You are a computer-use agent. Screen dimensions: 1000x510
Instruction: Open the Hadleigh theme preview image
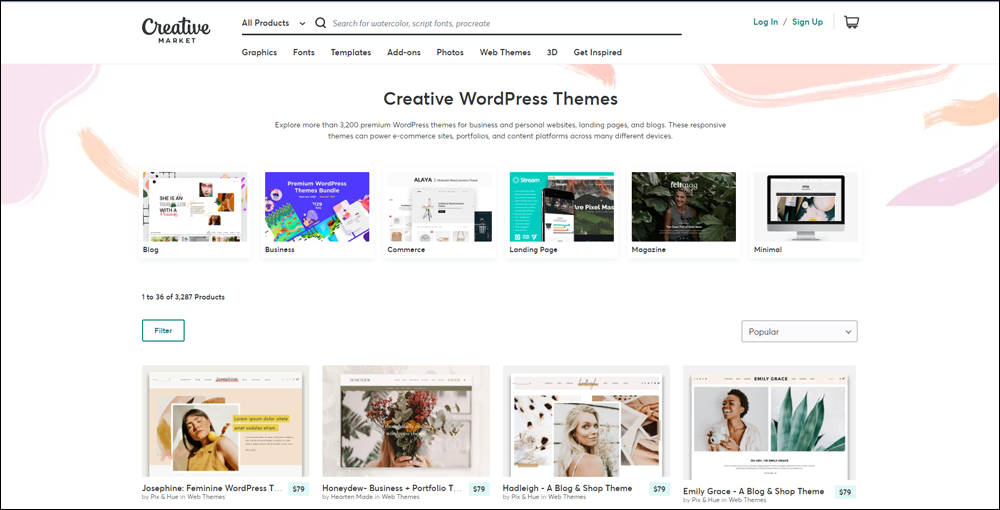click(x=587, y=421)
